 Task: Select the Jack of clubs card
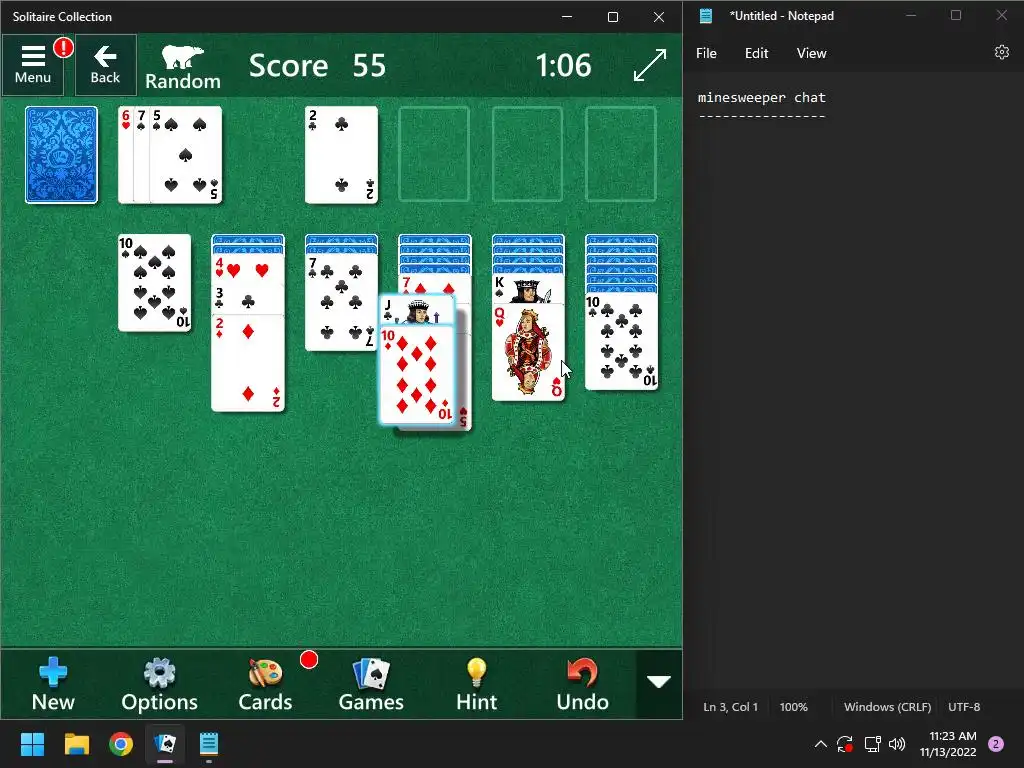click(x=417, y=310)
